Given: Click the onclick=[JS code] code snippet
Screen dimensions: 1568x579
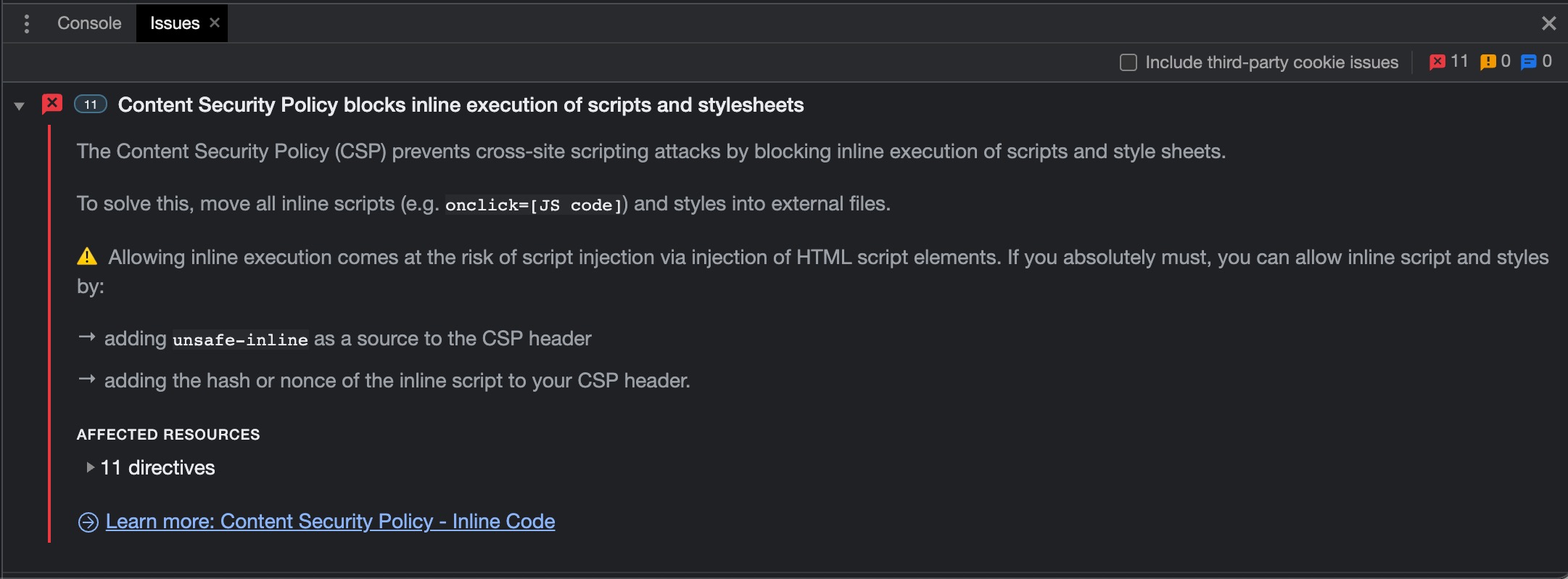Looking at the screenshot, I should (x=534, y=205).
